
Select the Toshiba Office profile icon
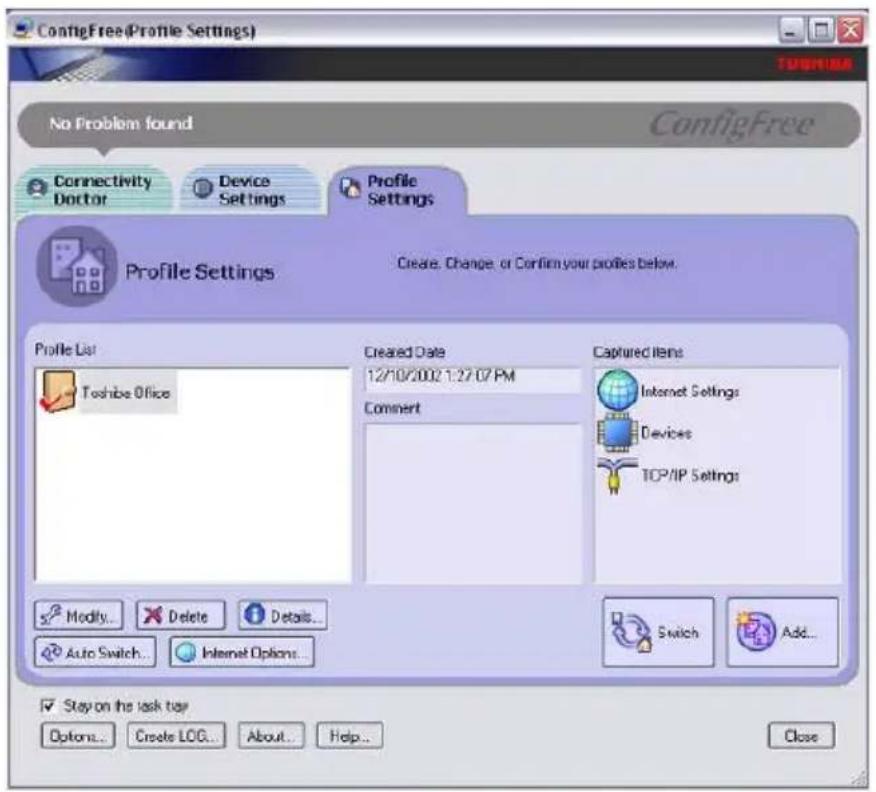[x=58, y=392]
